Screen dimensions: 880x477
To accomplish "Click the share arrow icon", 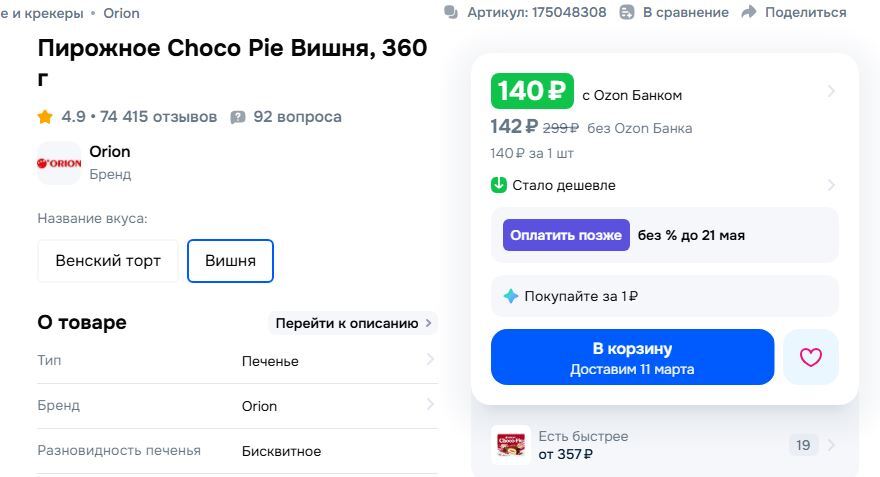I will [749, 12].
